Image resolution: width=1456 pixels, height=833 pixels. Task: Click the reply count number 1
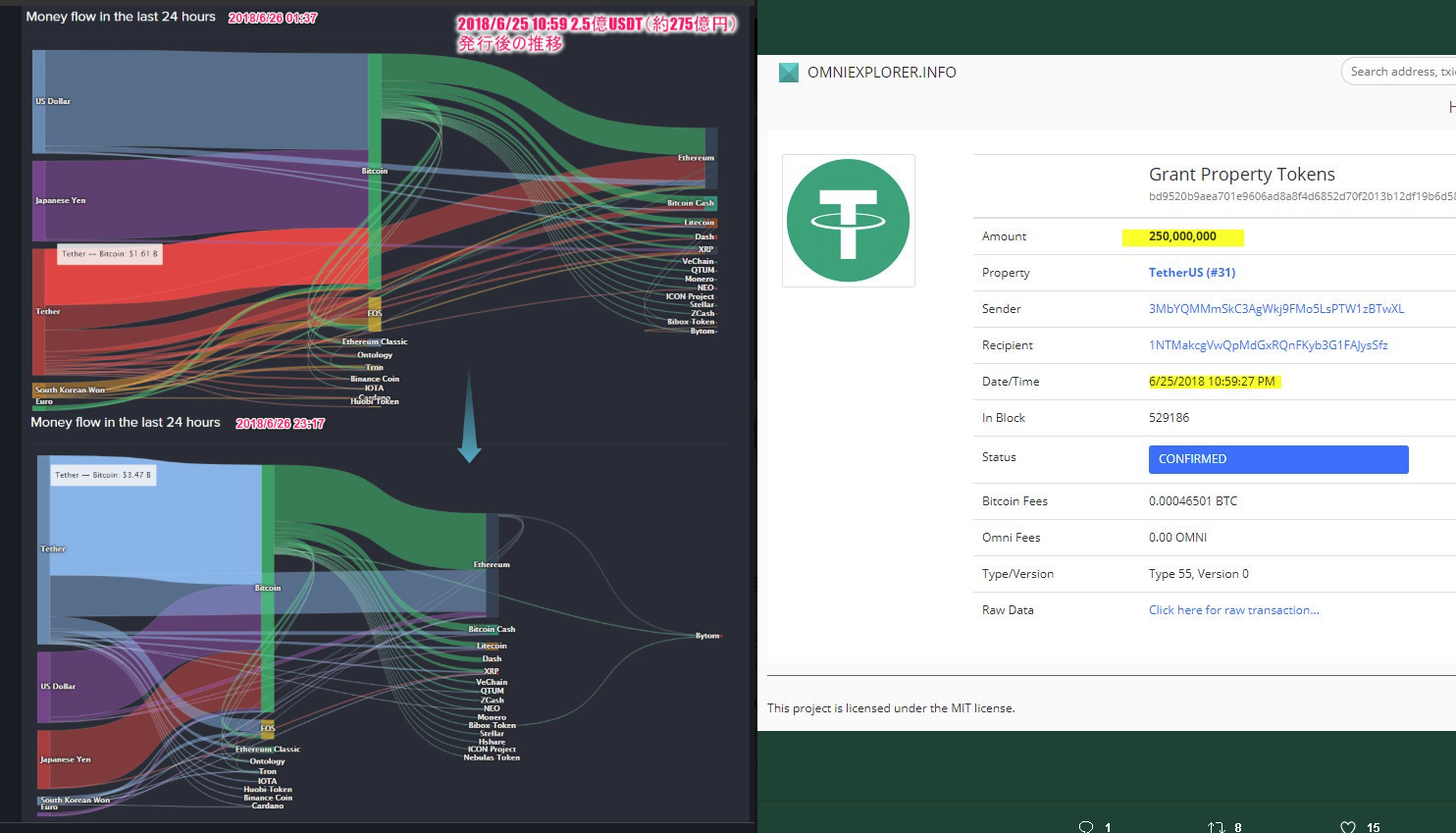pyautogui.click(x=1106, y=827)
